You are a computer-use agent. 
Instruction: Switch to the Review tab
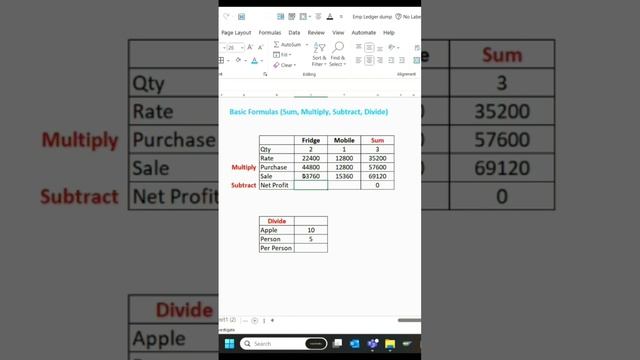tap(316, 32)
